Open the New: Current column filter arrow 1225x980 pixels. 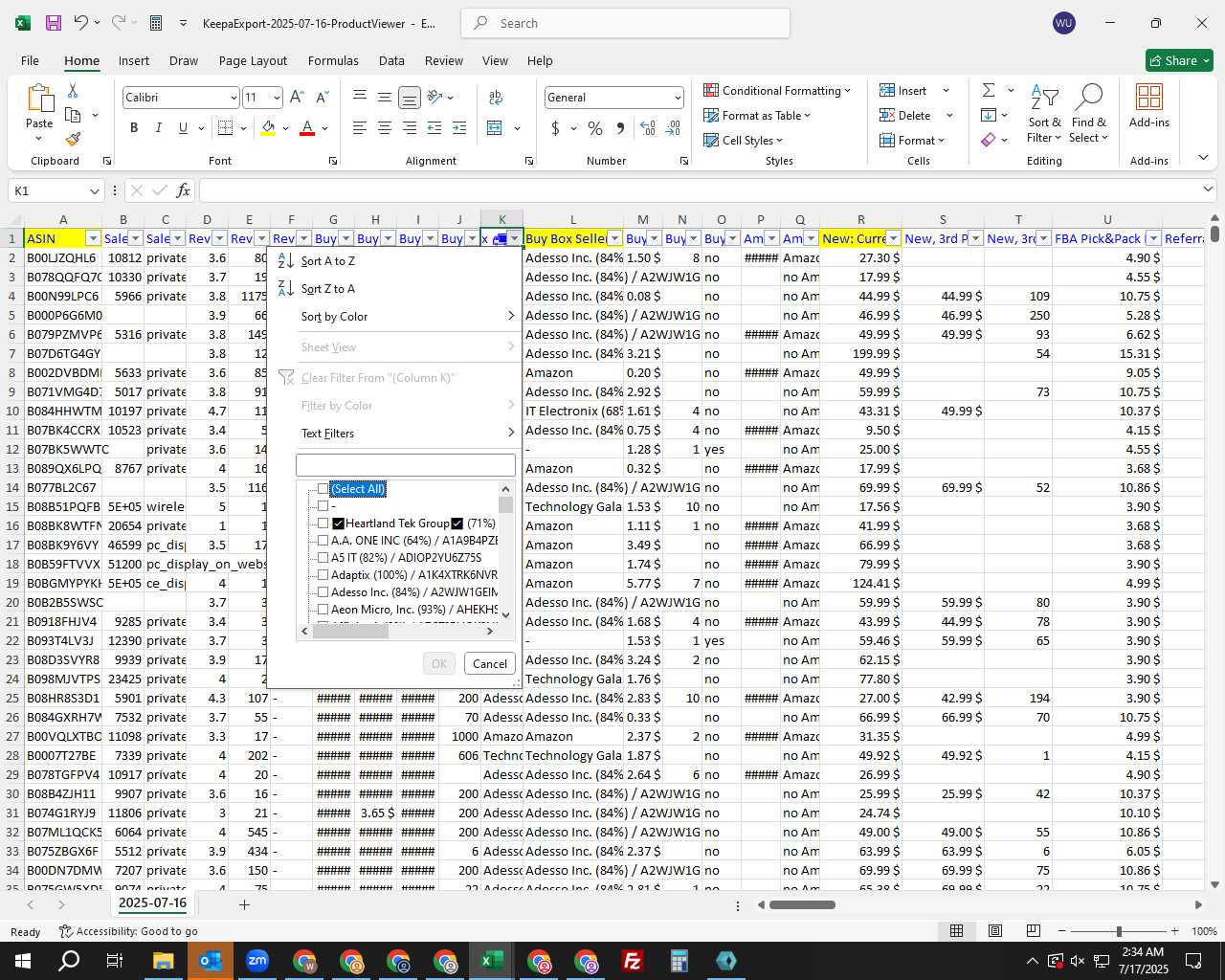pyautogui.click(x=893, y=238)
